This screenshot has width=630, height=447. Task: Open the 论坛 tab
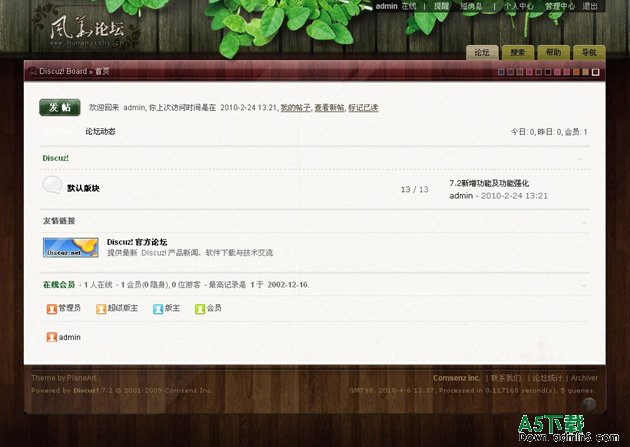pos(482,53)
